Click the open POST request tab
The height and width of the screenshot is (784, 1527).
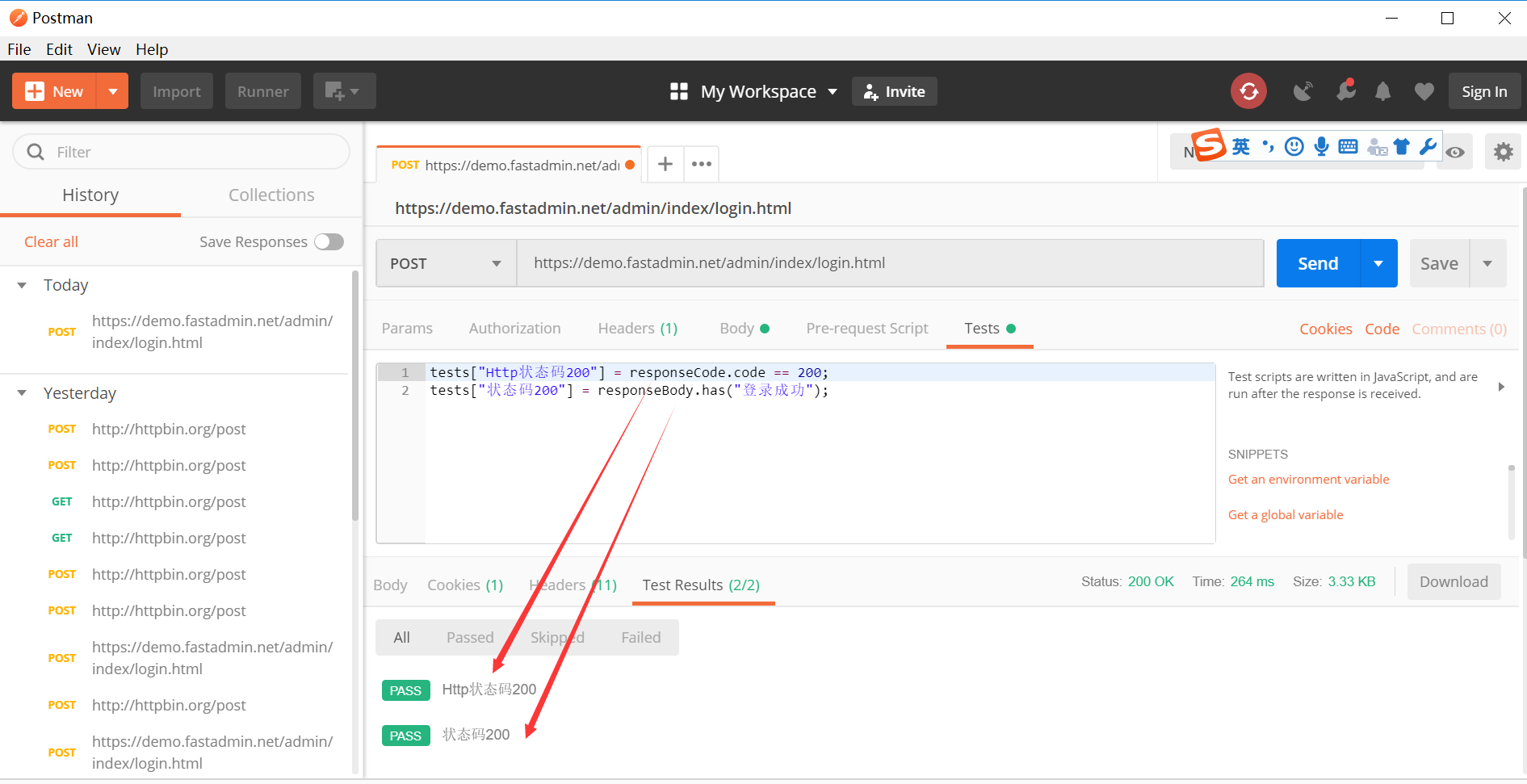[509, 165]
